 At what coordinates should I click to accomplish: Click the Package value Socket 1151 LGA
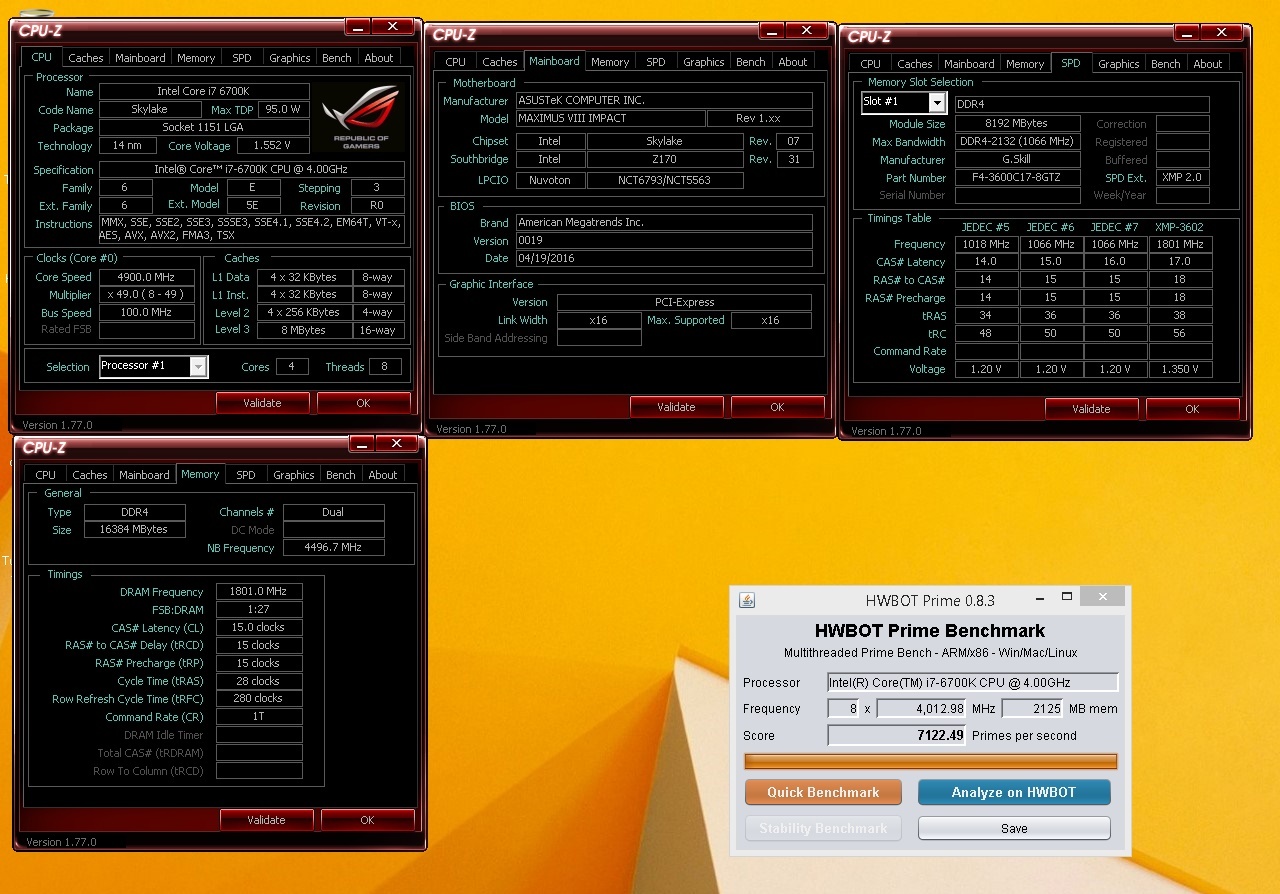click(204, 128)
